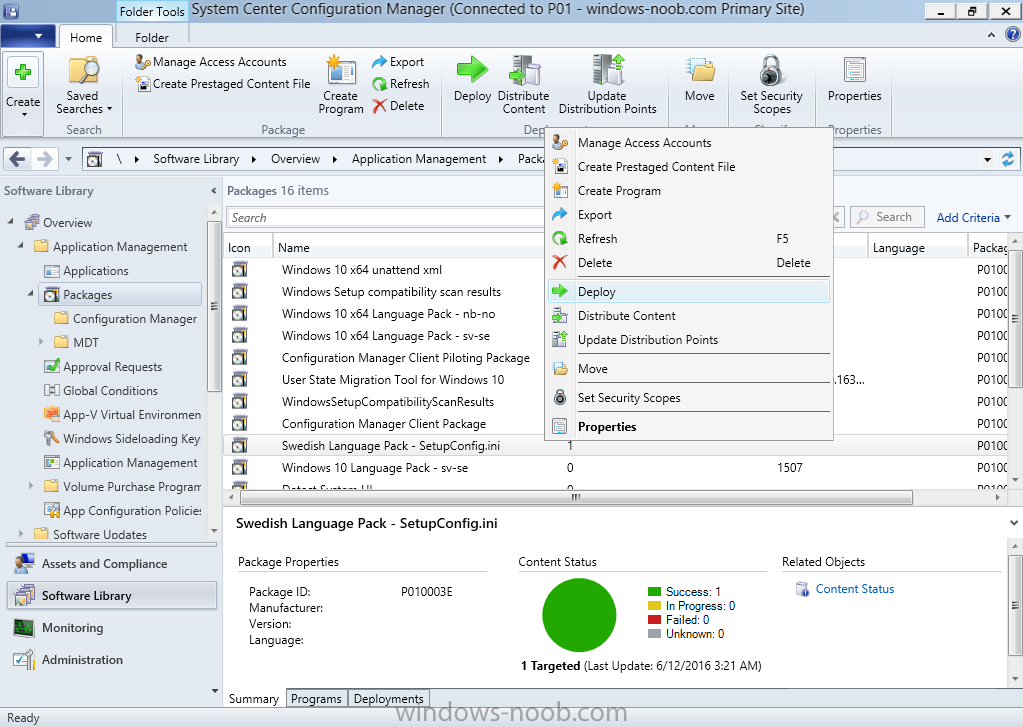Choose Deploy from the context menu

click(x=689, y=292)
